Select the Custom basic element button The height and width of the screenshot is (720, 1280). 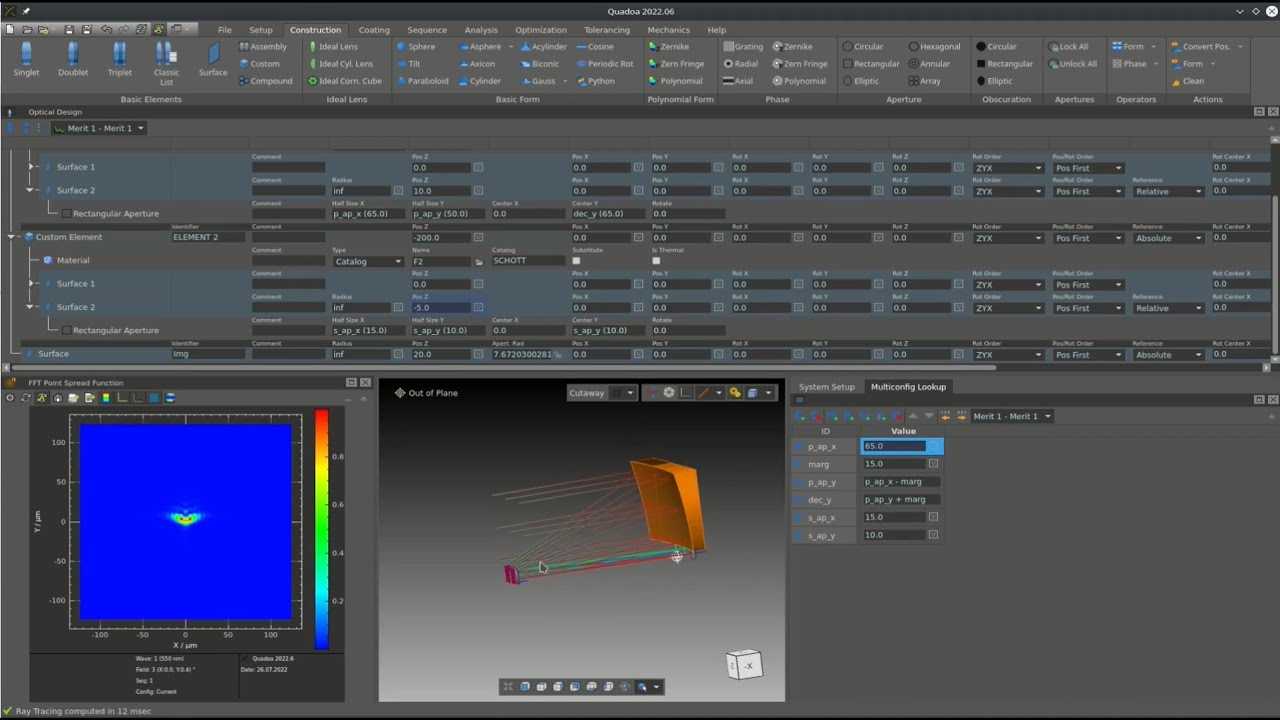(x=259, y=64)
